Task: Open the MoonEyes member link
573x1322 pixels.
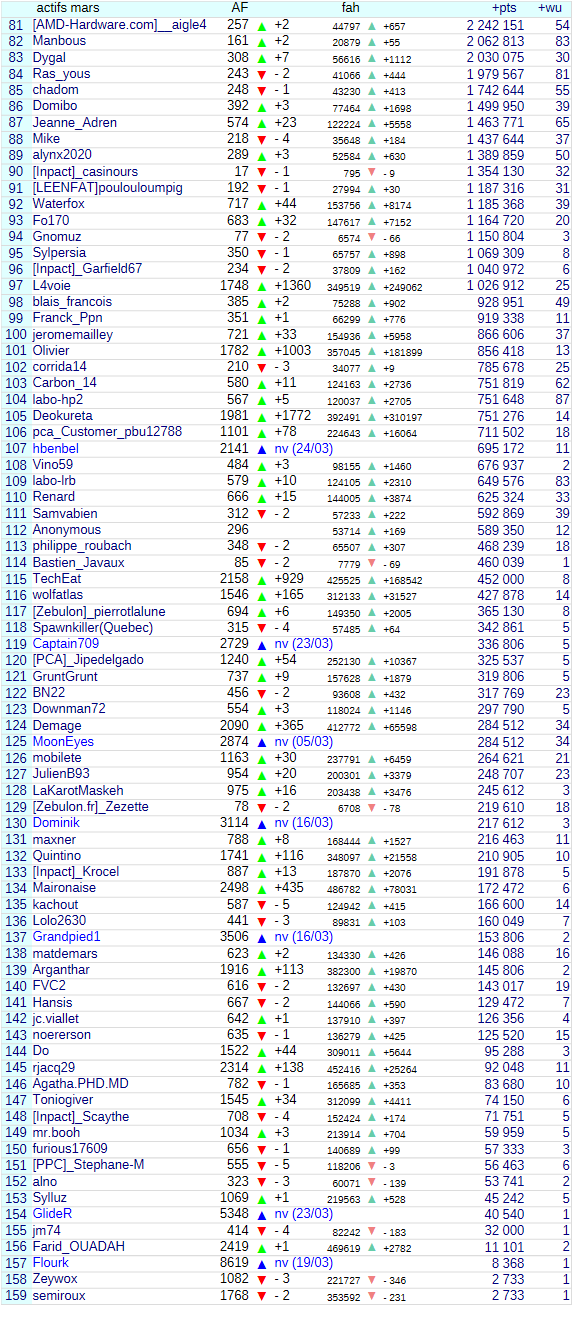Action: (x=63, y=742)
